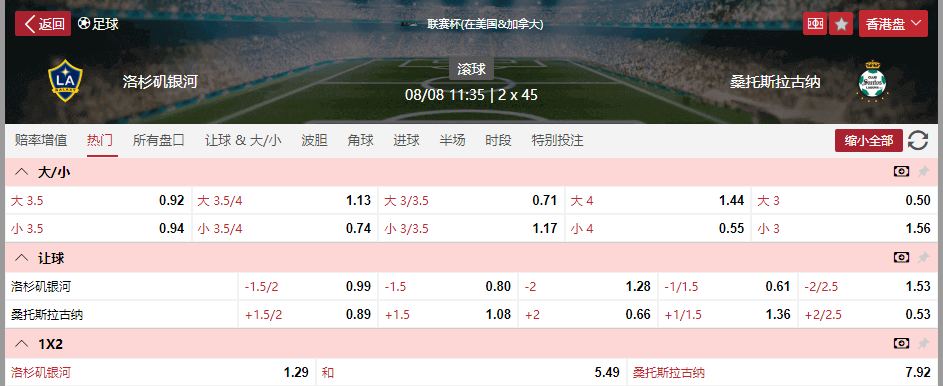This screenshot has height=386, width=943.
Task: Pin the 1X2 market
Action: [923, 344]
